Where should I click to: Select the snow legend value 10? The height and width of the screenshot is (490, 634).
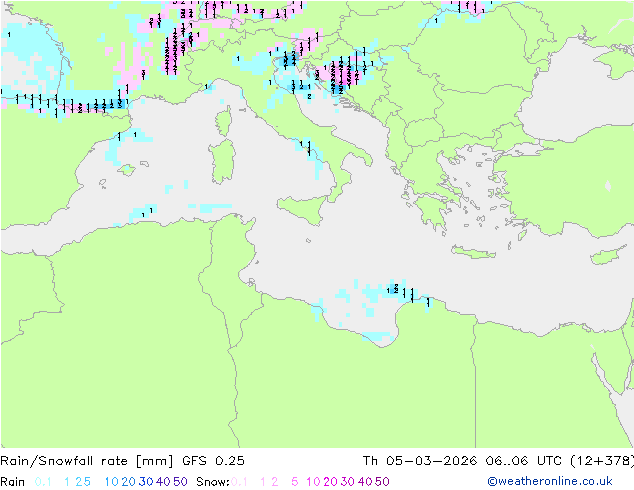coord(313,482)
